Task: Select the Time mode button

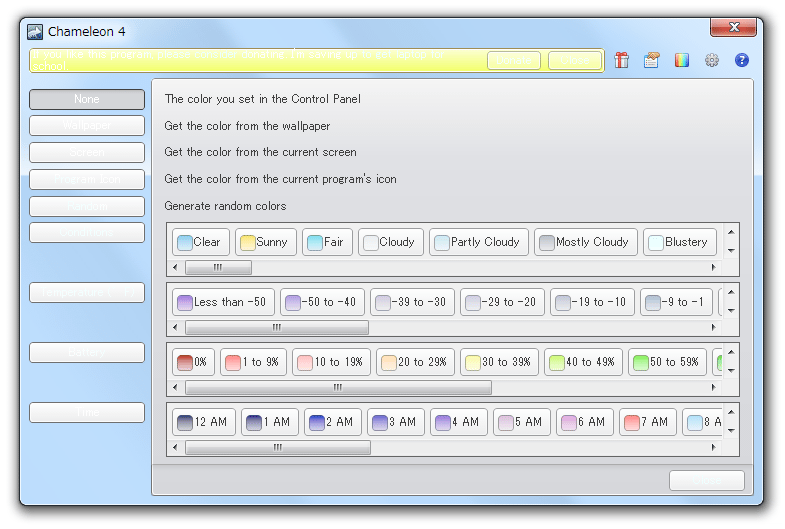Action: (x=87, y=412)
